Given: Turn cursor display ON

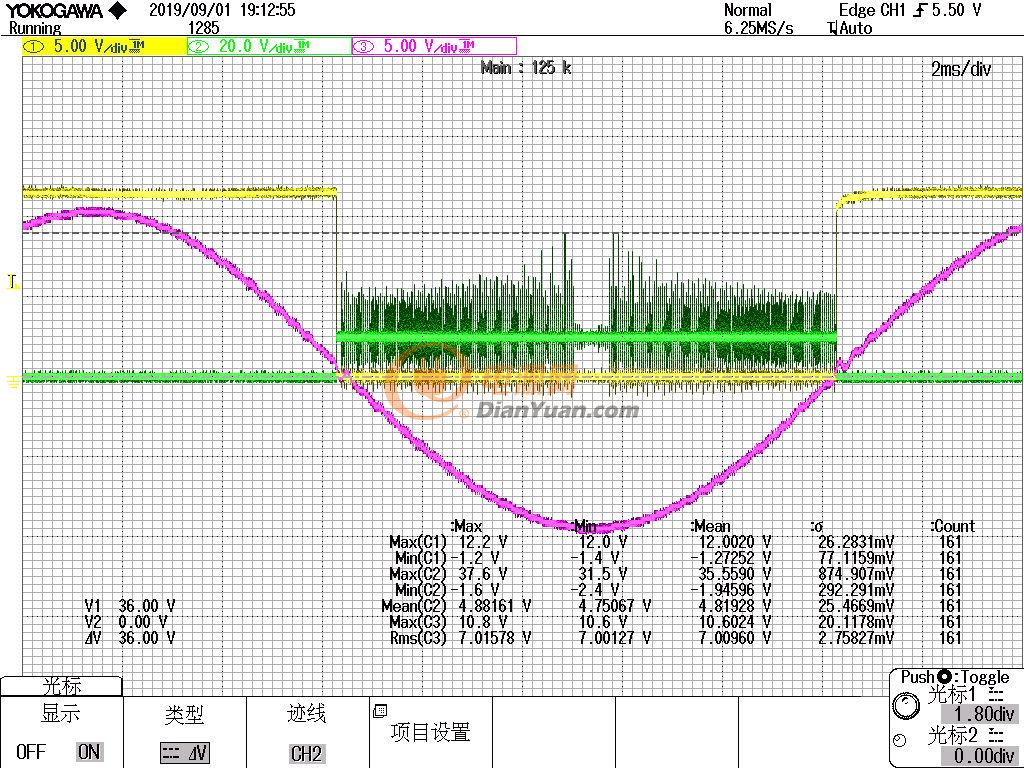Looking at the screenshot, I should 89,751.
